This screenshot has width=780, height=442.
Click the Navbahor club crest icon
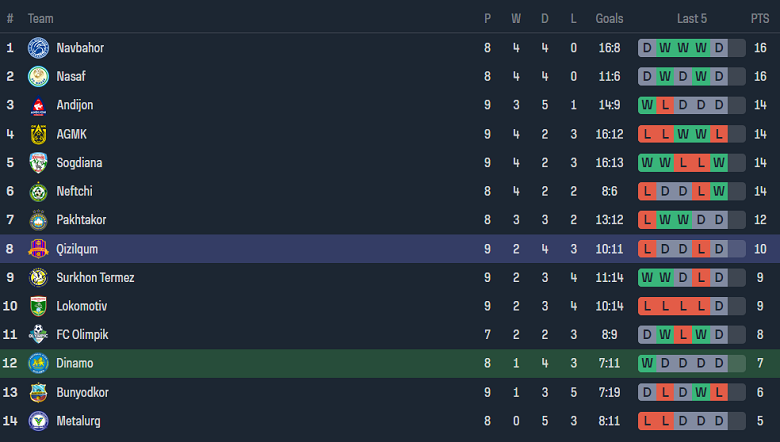(38, 48)
